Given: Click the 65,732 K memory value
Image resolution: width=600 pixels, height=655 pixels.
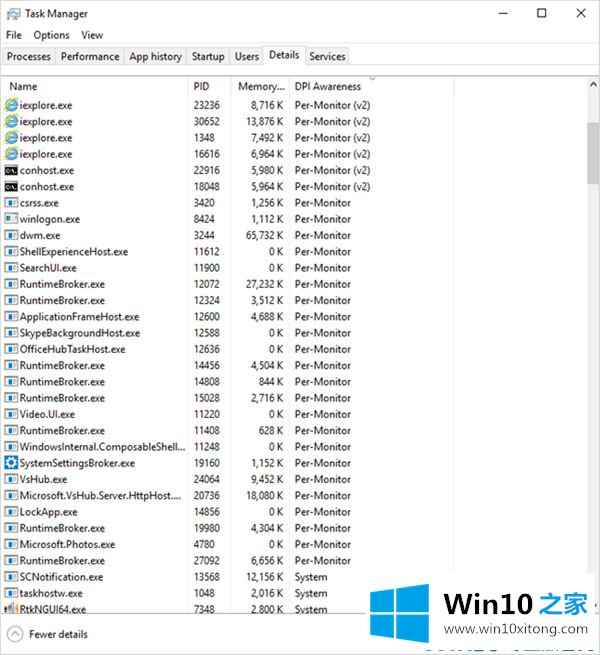Looking at the screenshot, I should (264, 236).
